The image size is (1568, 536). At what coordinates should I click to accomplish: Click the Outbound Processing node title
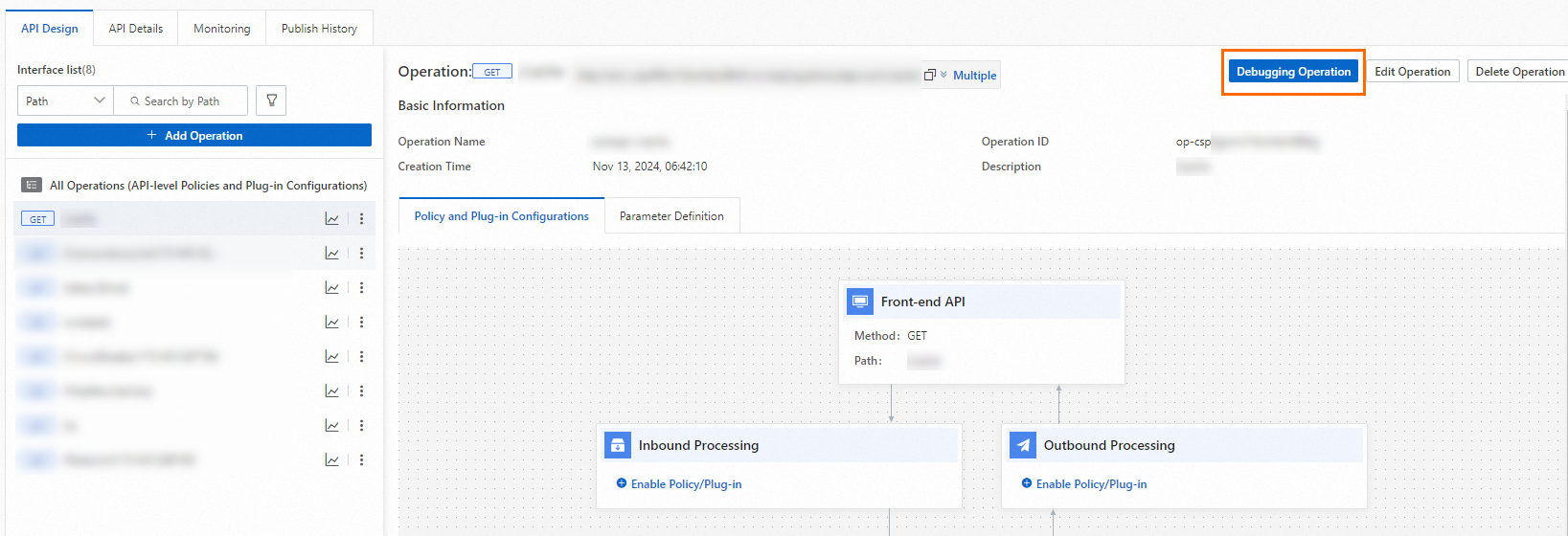click(x=1109, y=445)
